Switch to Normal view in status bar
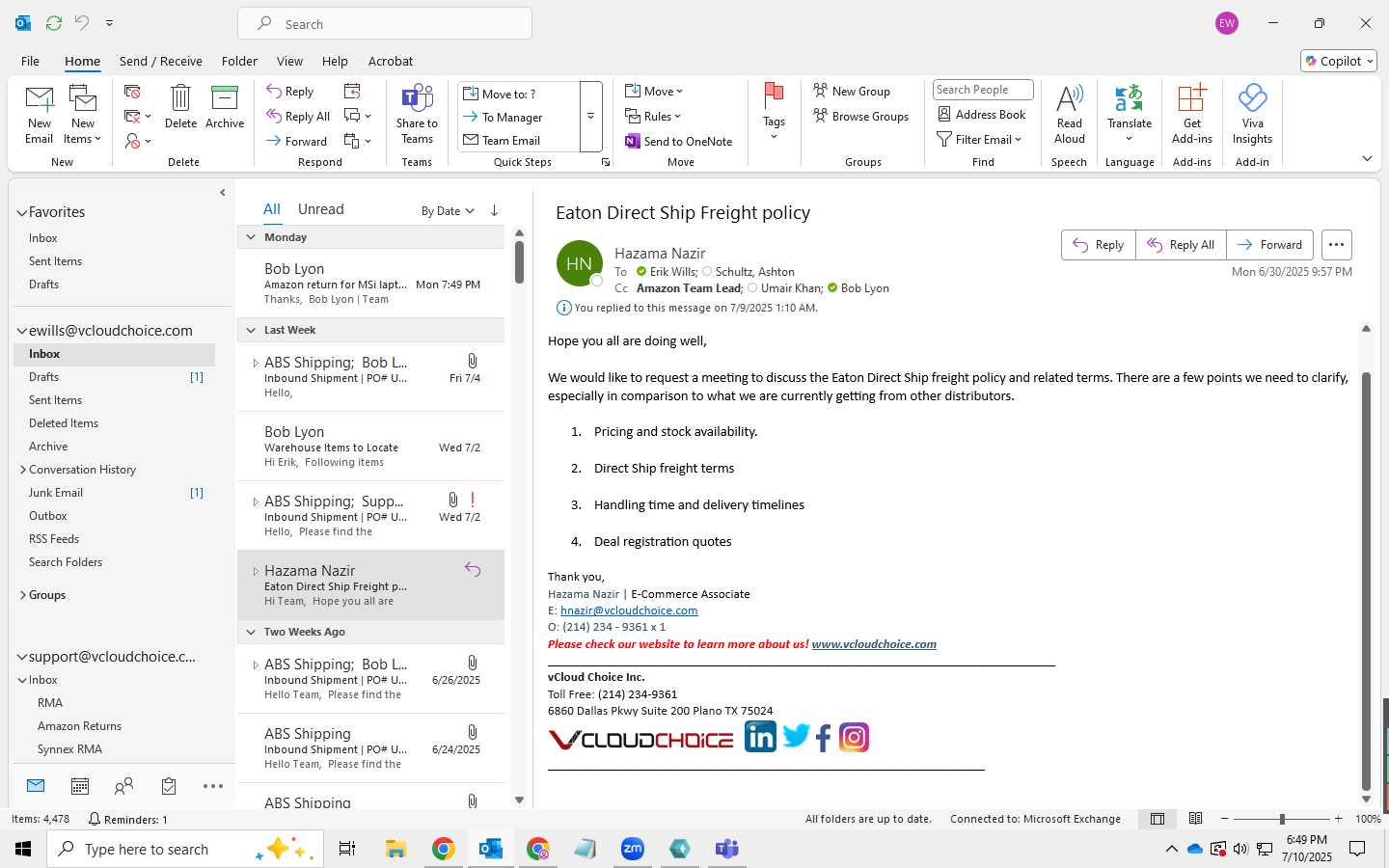The image size is (1389, 868). tap(1157, 819)
